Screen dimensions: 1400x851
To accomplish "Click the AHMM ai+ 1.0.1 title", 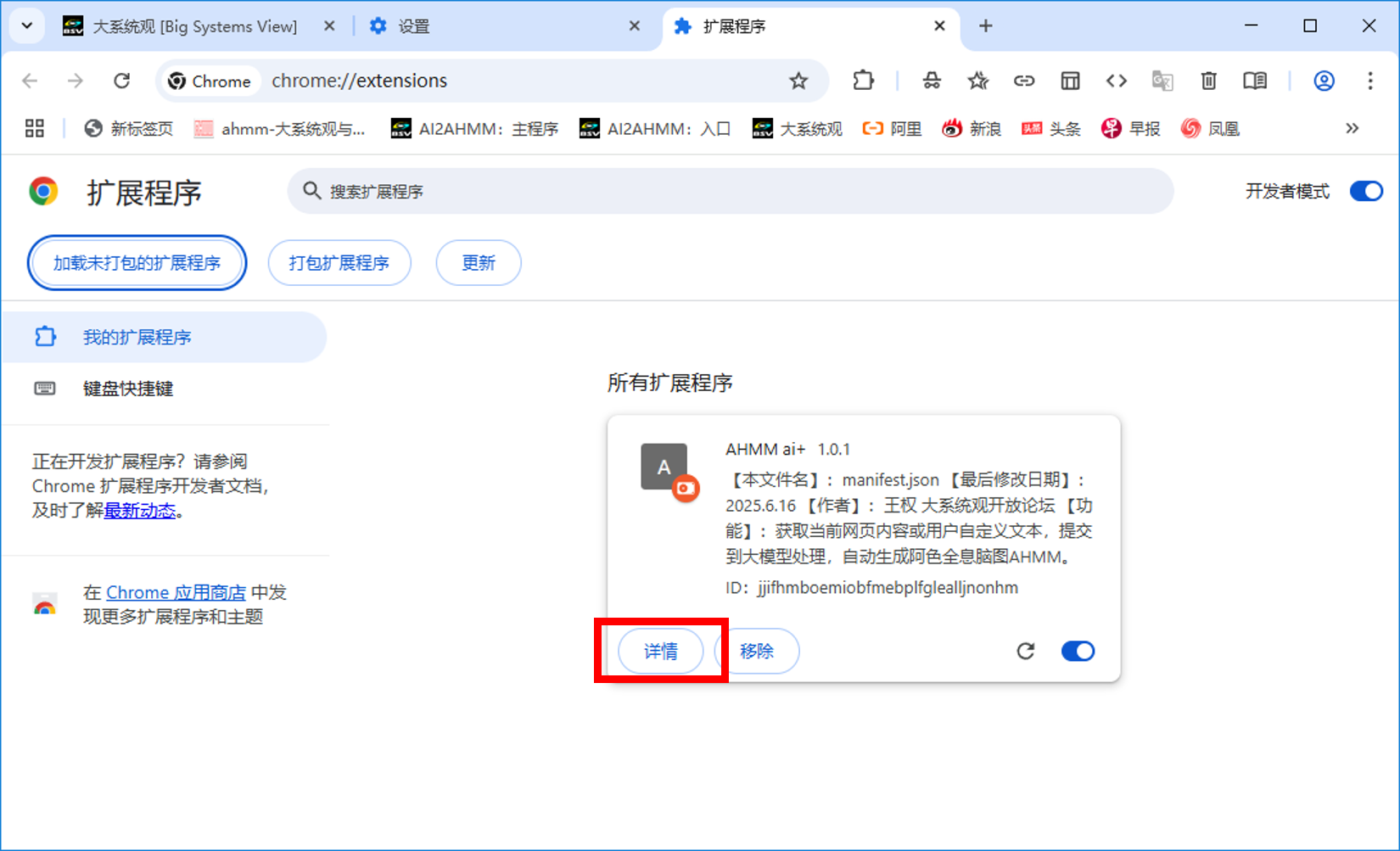I will point(787,449).
